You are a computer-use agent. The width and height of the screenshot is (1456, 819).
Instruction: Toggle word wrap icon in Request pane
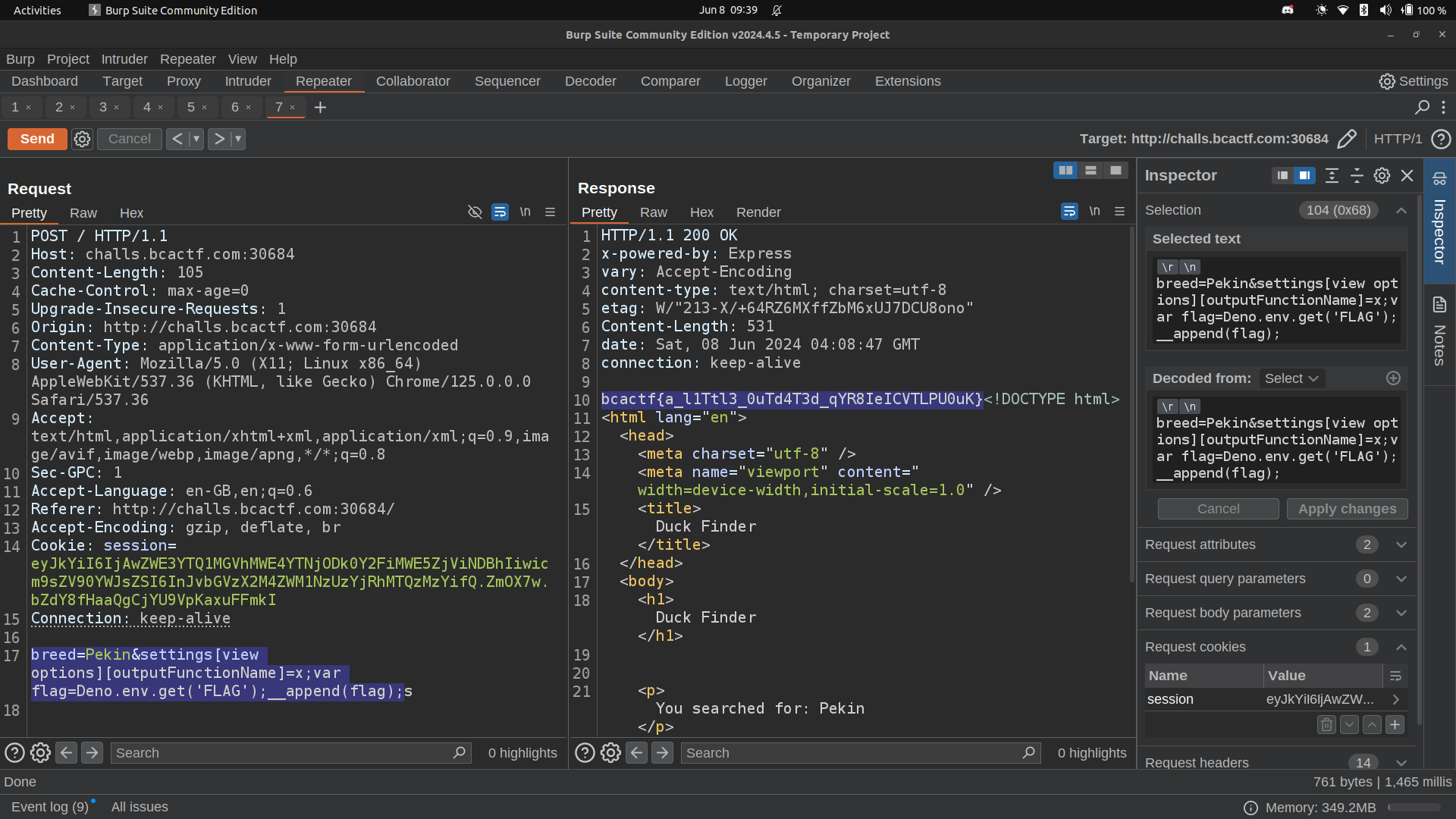coord(500,212)
